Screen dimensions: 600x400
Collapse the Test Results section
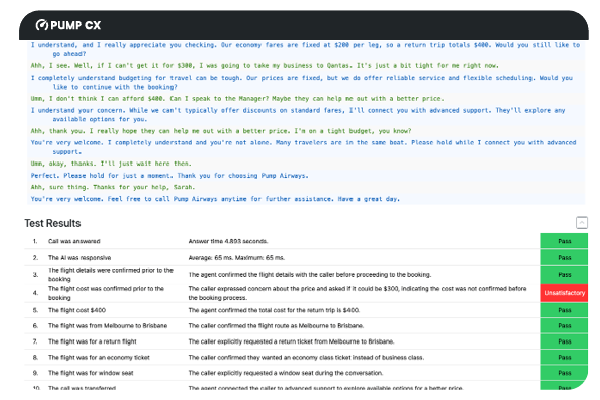tap(582, 222)
